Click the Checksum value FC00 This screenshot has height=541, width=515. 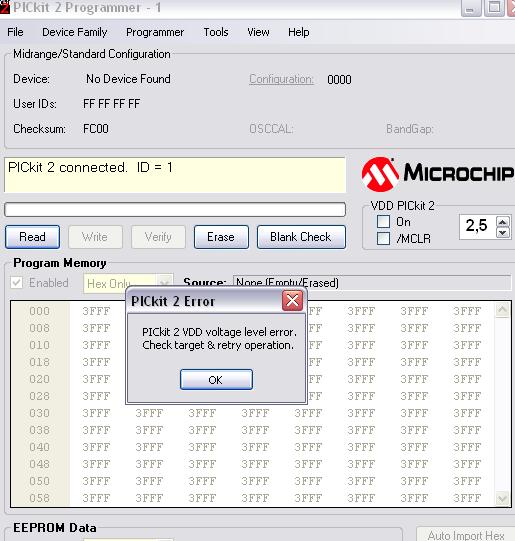pyautogui.click(x=96, y=129)
